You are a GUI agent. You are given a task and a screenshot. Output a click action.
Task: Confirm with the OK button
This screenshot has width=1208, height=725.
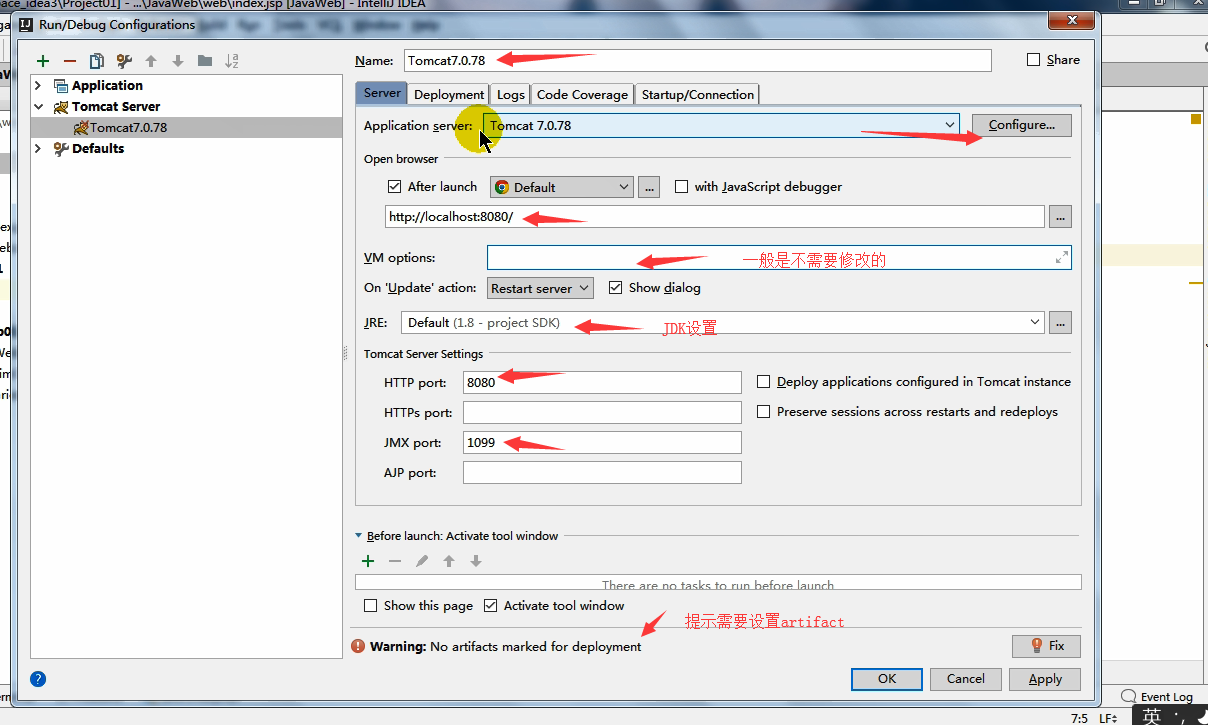click(886, 679)
